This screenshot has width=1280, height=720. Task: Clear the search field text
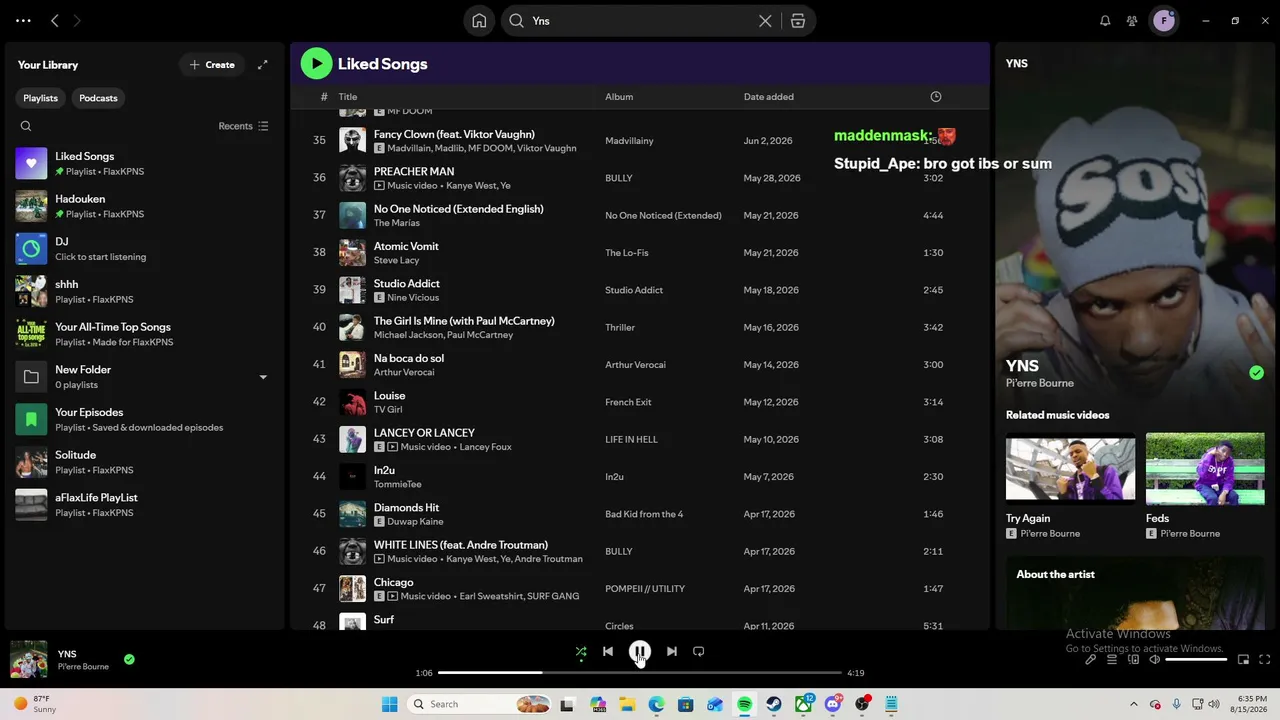pyautogui.click(x=765, y=21)
